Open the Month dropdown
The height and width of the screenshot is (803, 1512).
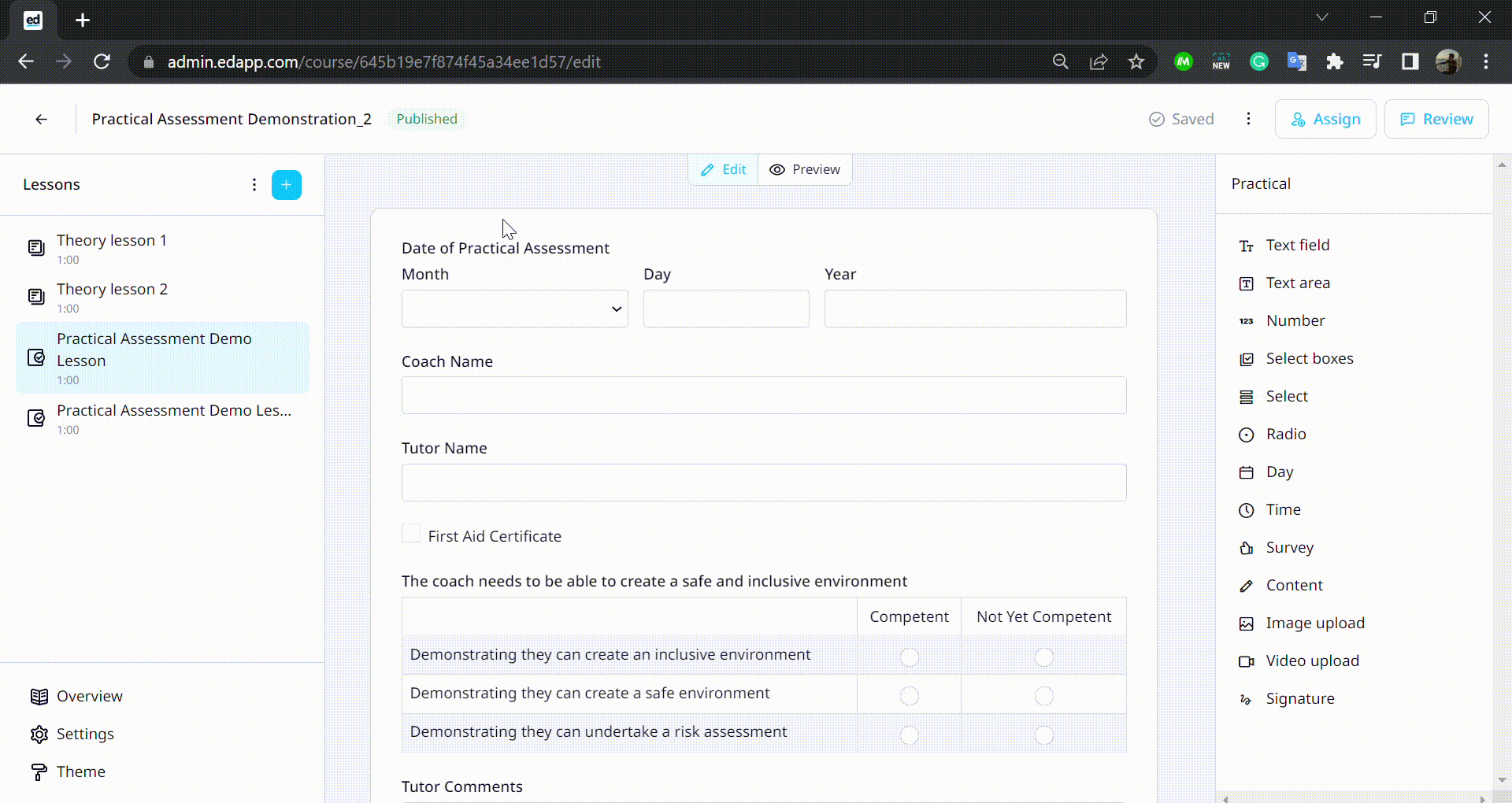pos(514,309)
